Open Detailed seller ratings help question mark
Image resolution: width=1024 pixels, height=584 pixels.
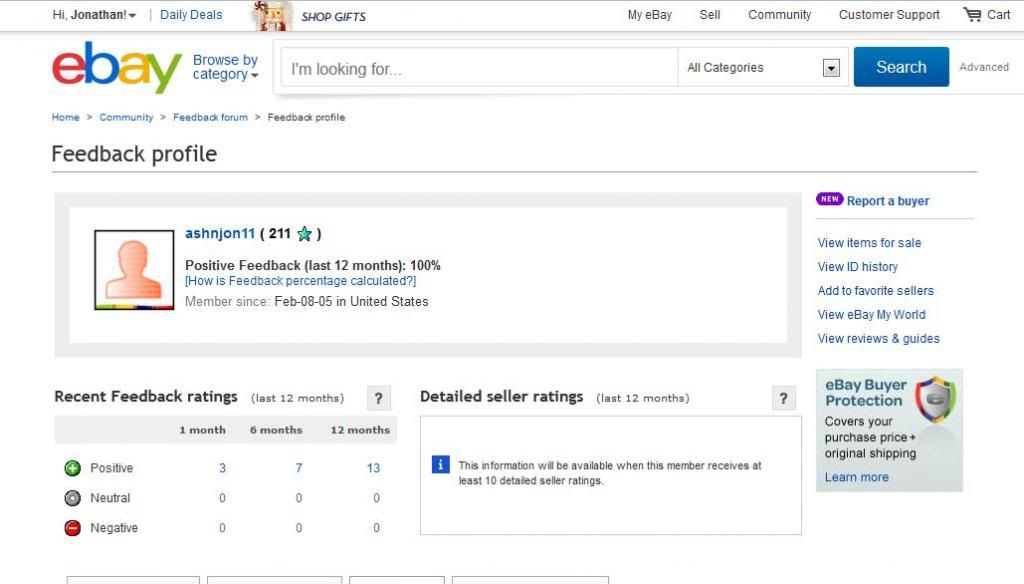(784, 398)
